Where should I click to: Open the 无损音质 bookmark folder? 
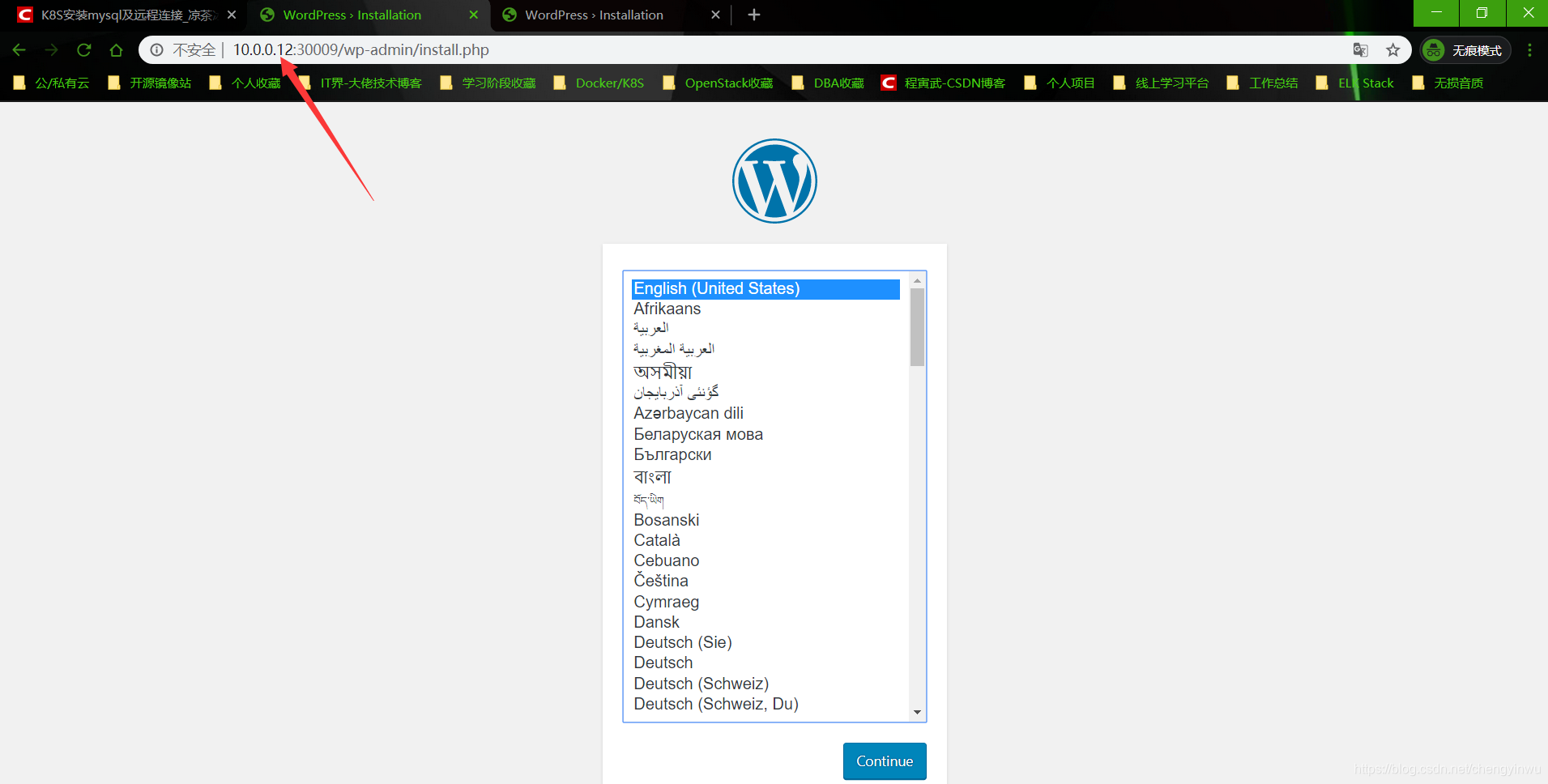tap(1448, 83)
